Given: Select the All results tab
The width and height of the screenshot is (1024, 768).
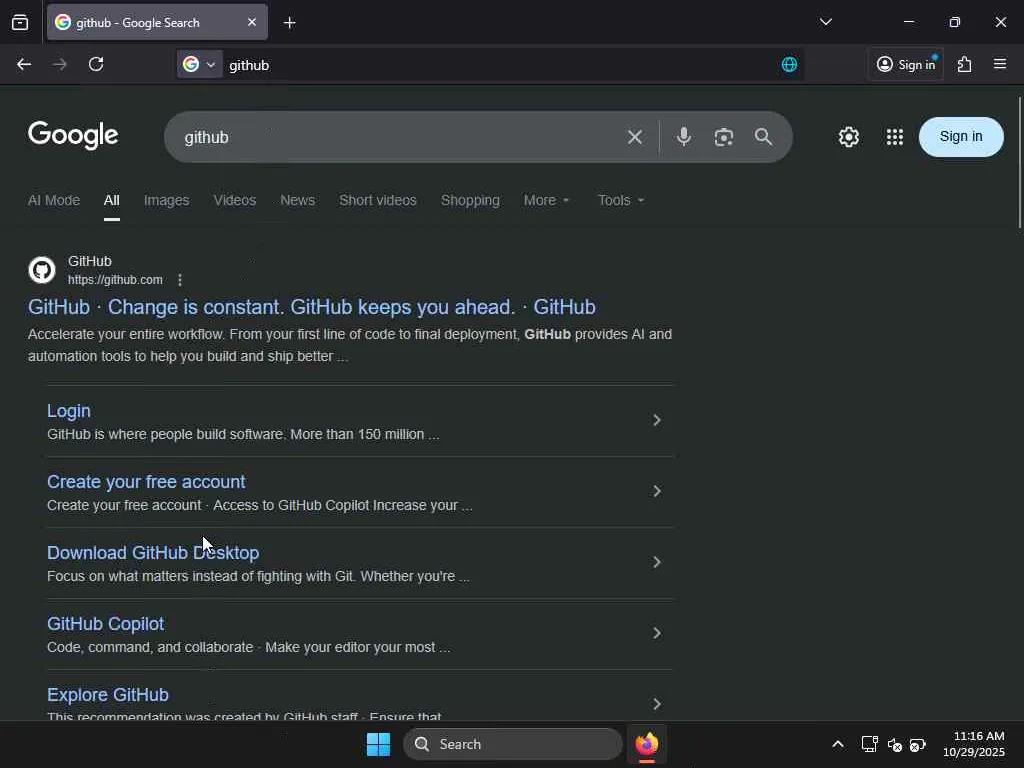Looking at the screenshot, I should coord(112,200).
